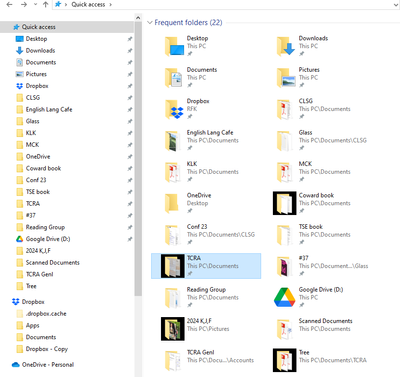Select Coward book in the sidebar

coord(43,168)
